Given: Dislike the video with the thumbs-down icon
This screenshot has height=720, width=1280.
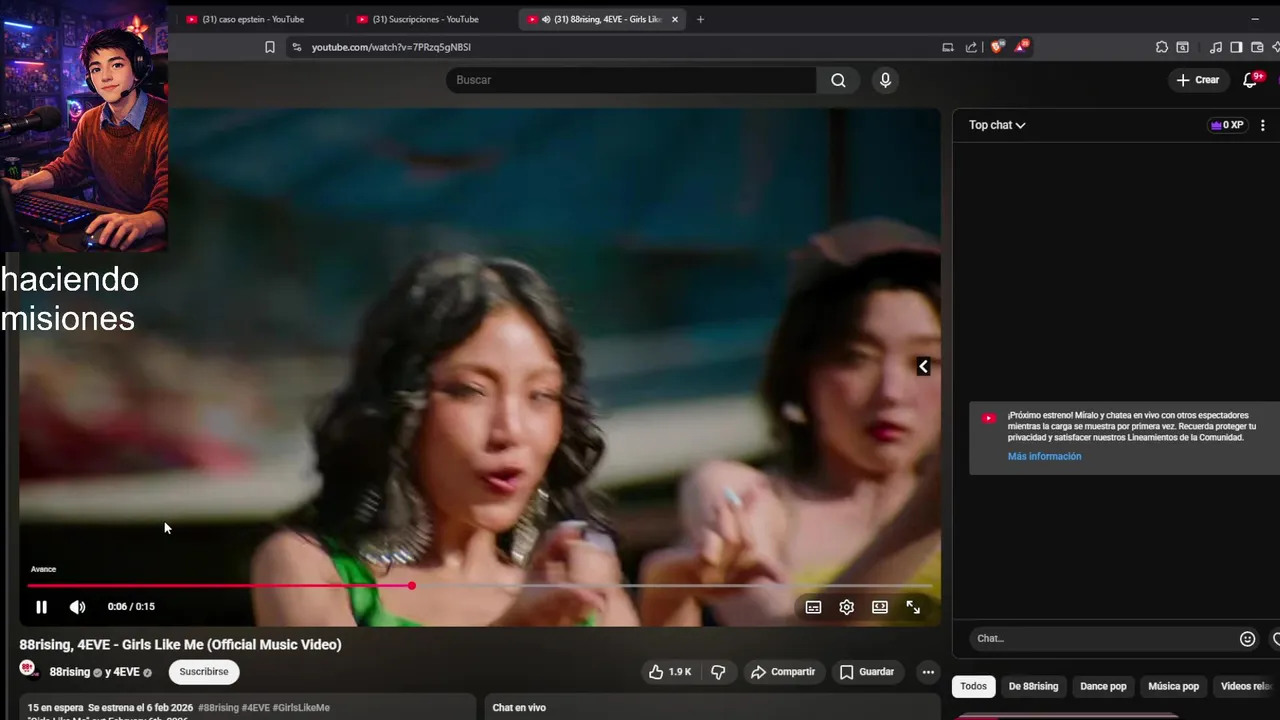Looking at the screenshot, I should 718,672.
